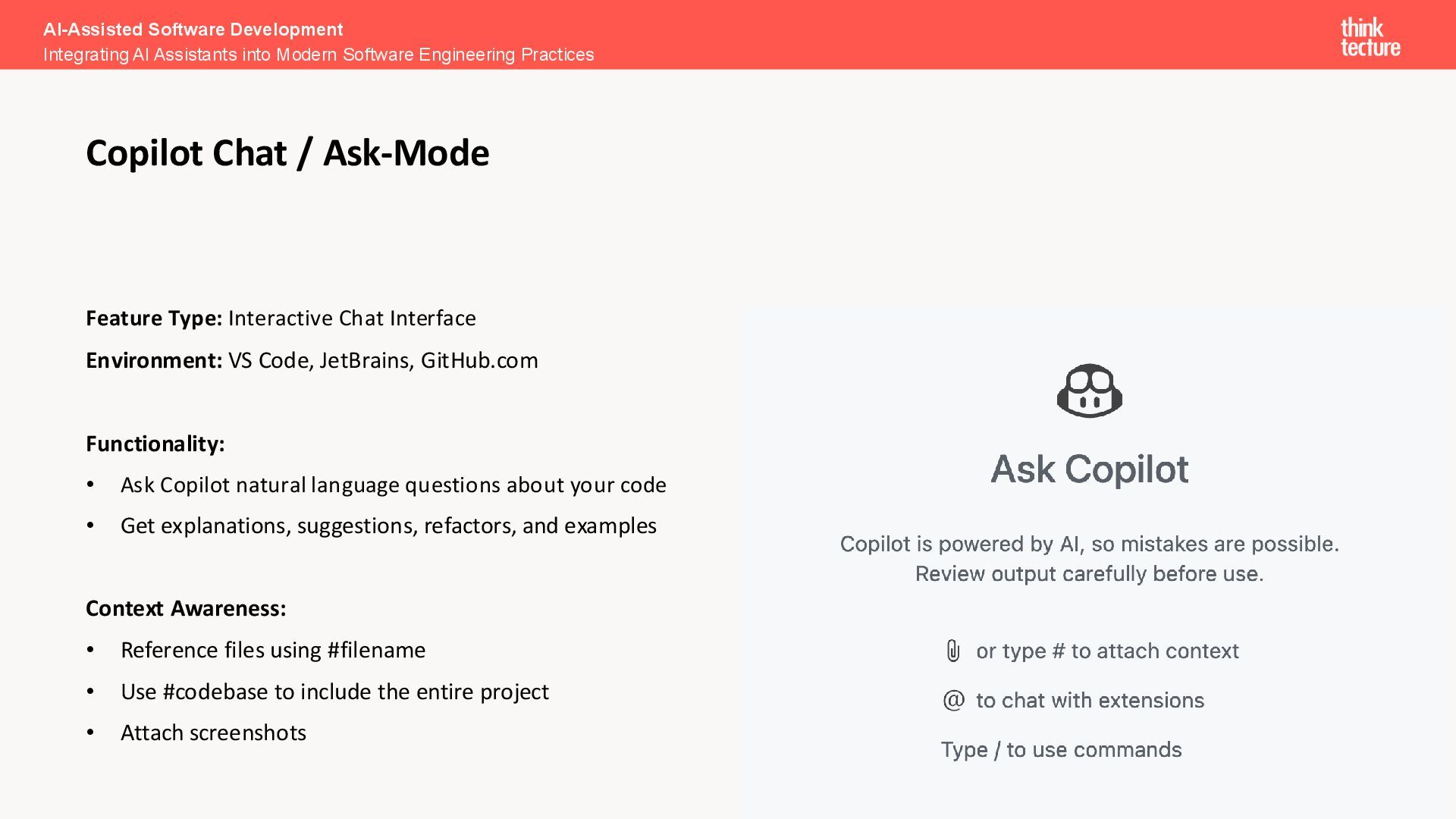Click the 'Context Awareness:' section heading
The height and width of the screenshot is (819, 1456).
pos(186,608)
